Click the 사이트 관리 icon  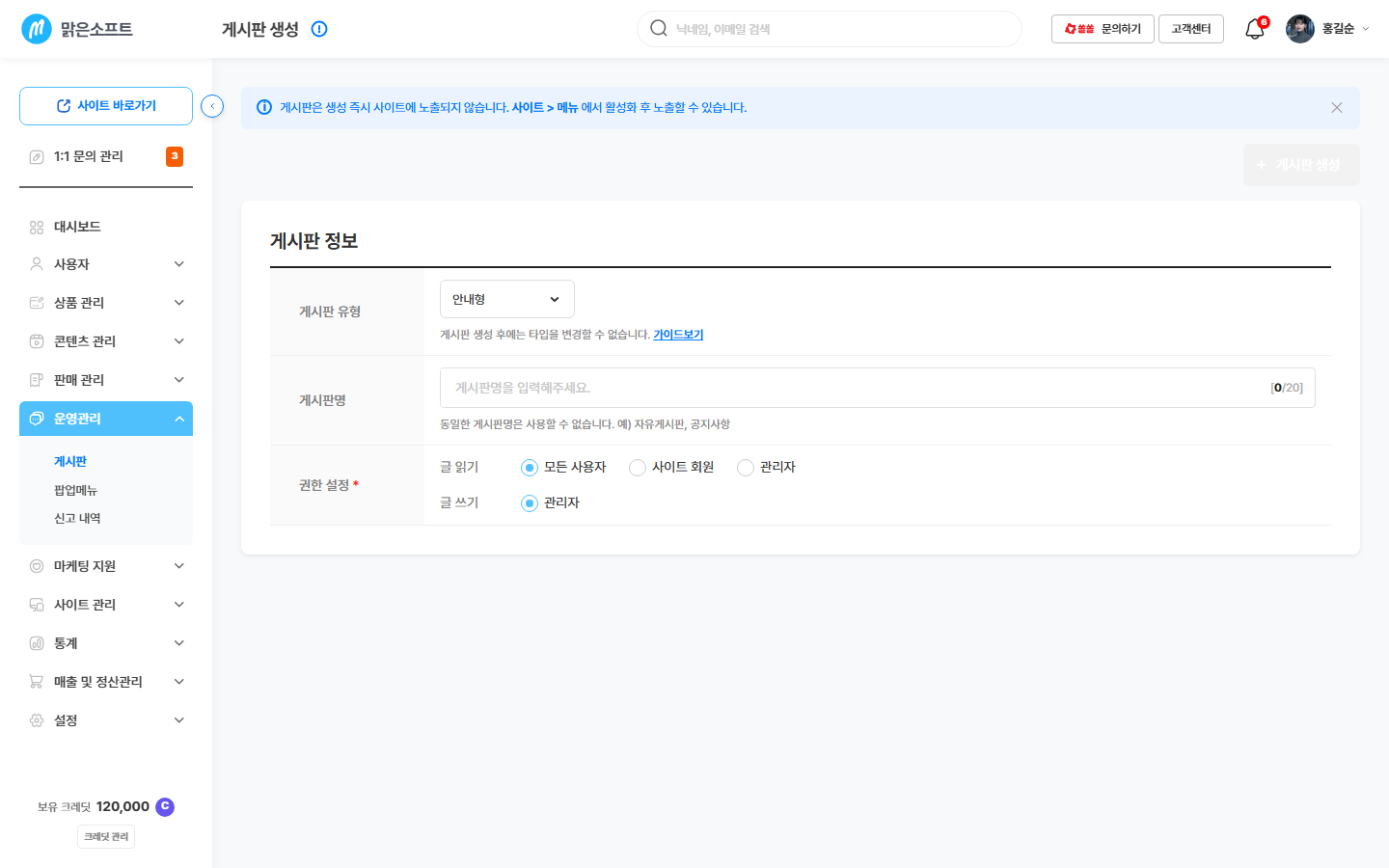click(37, 605)
